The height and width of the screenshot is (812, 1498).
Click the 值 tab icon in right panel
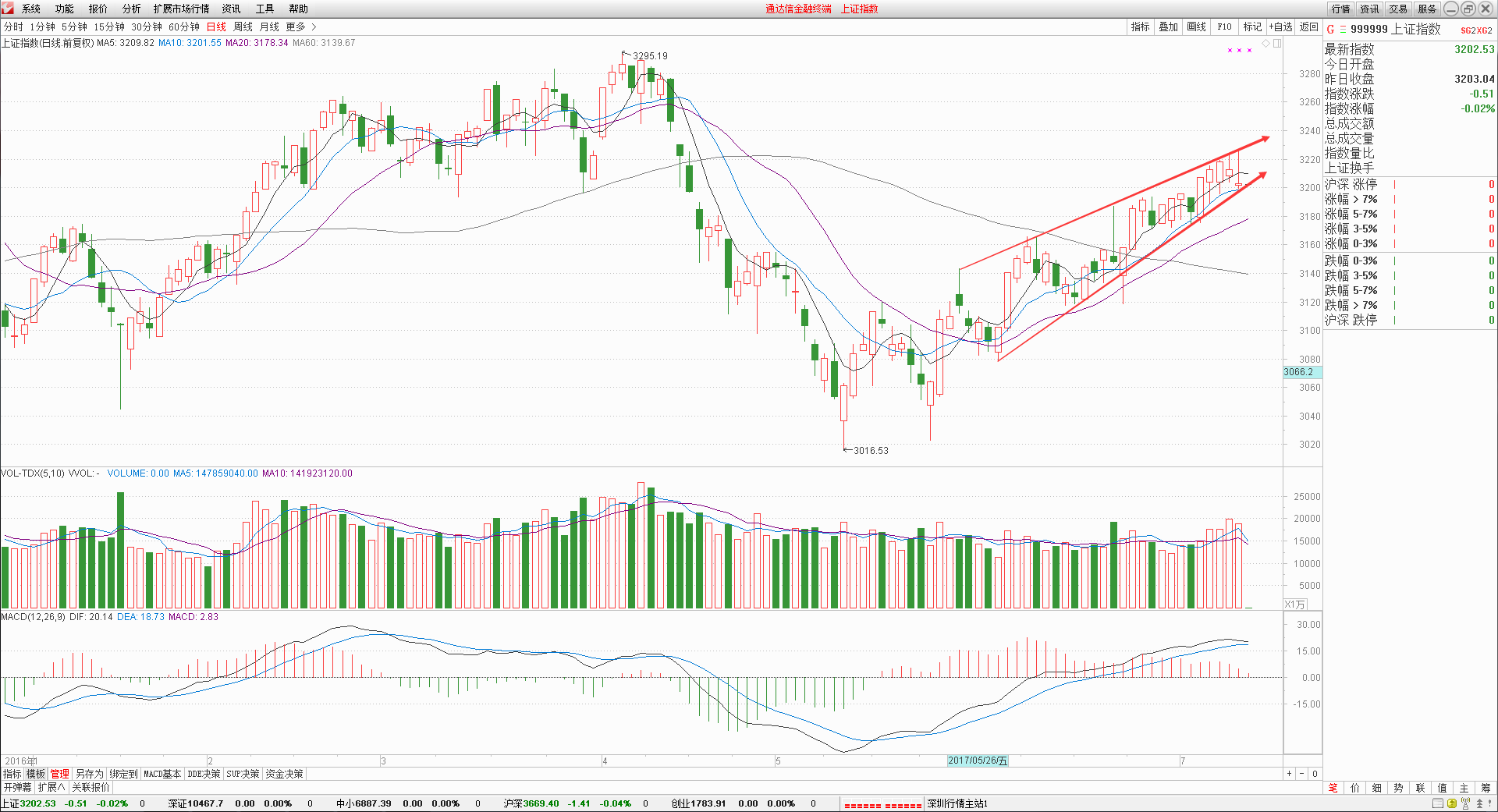pos(1443,788)
